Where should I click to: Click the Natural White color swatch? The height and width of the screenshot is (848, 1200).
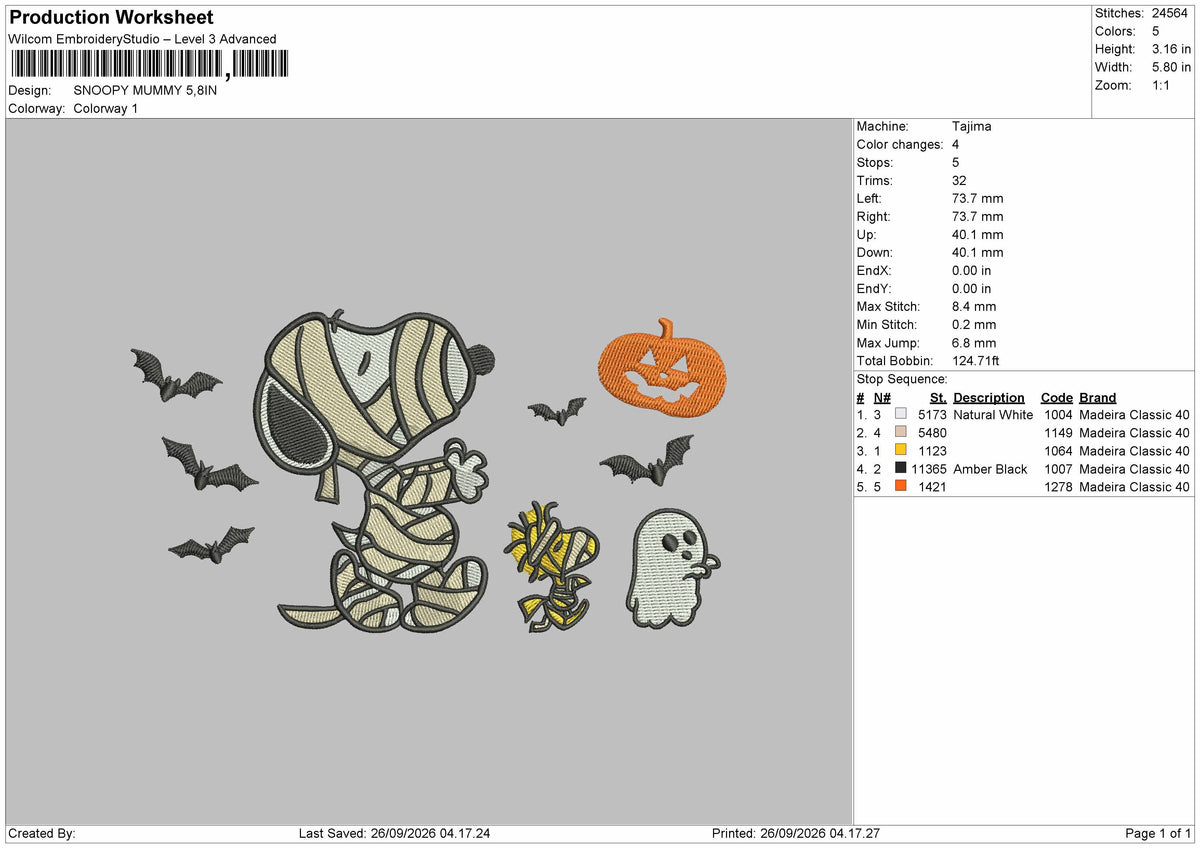(x=901, y=415)
